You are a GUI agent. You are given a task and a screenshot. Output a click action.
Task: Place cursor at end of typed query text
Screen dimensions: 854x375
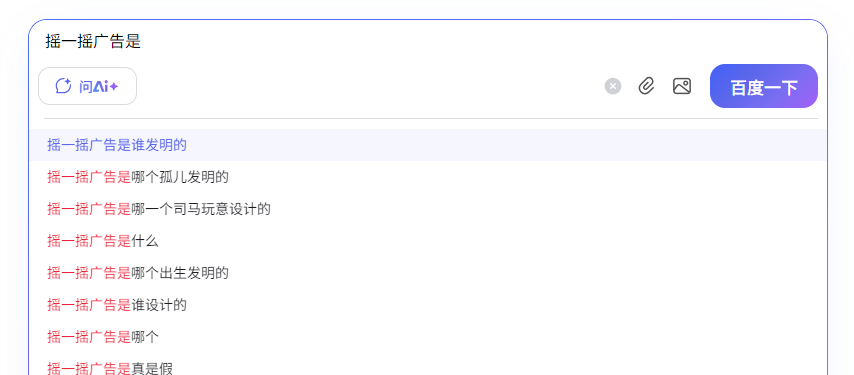point(142,42)
